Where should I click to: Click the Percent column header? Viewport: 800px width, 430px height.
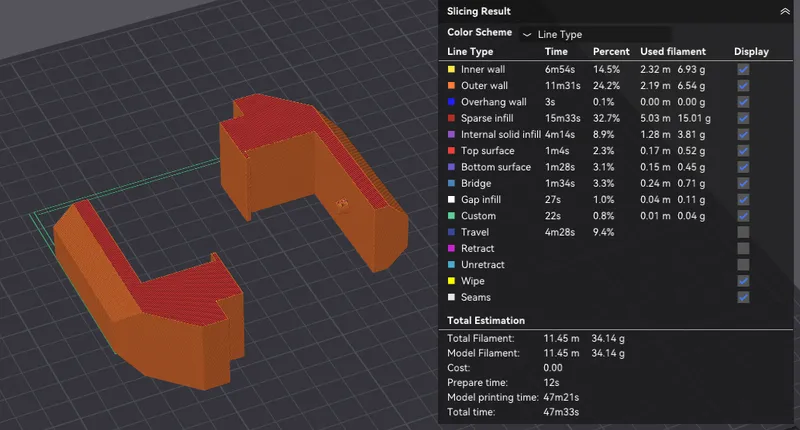pyautogui.click(x=611, y=52)
